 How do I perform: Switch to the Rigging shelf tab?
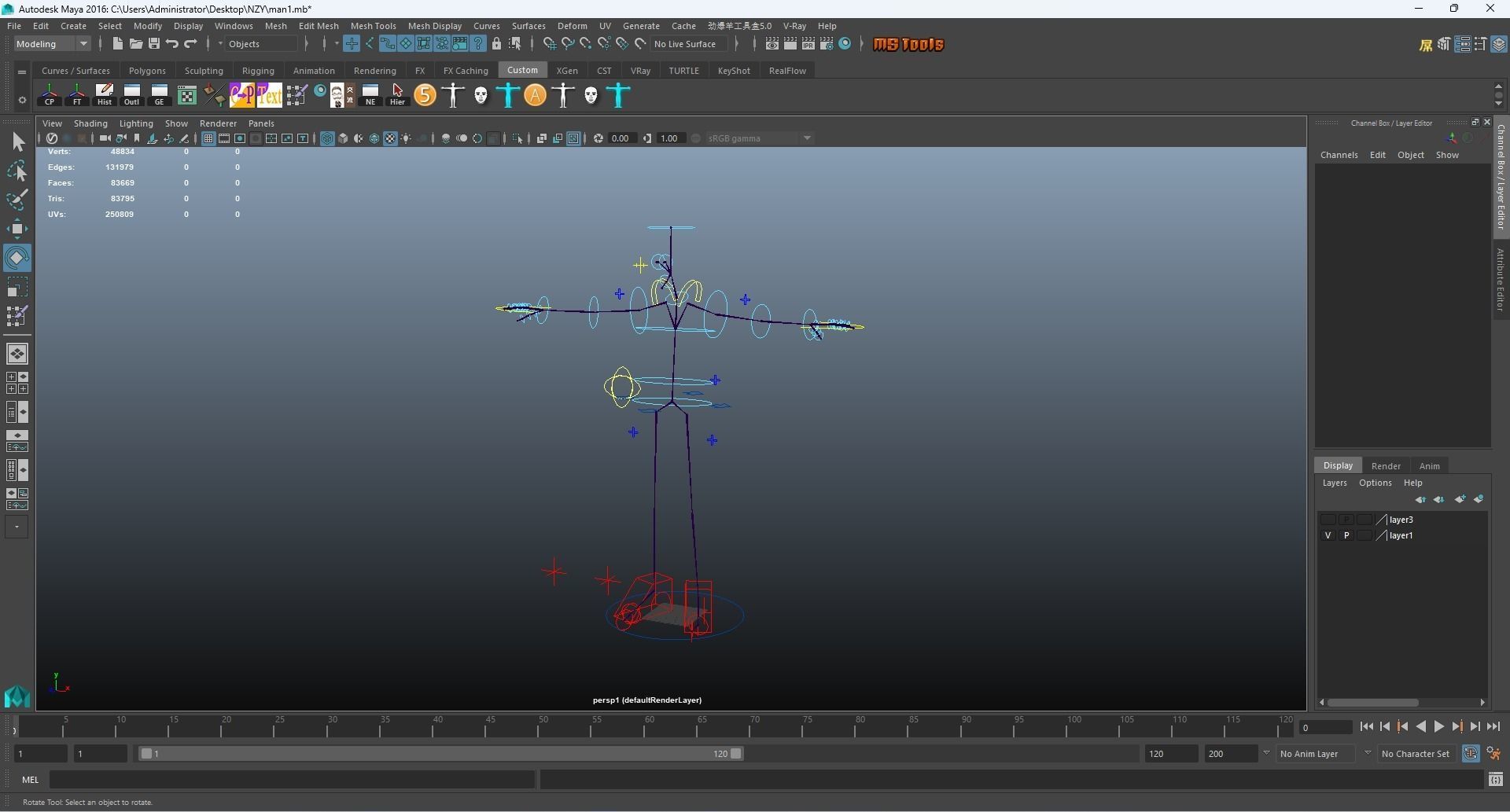258,71
